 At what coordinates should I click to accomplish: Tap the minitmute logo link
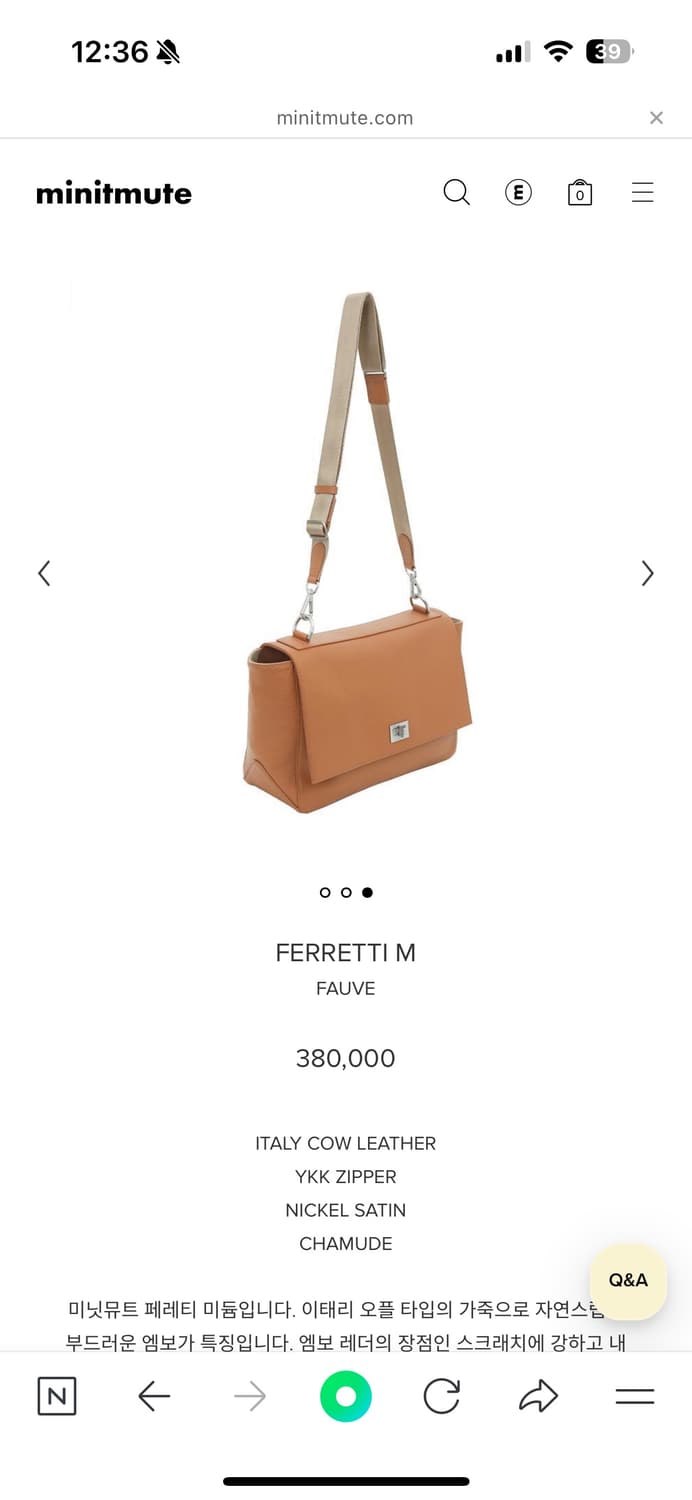(114, 193)
